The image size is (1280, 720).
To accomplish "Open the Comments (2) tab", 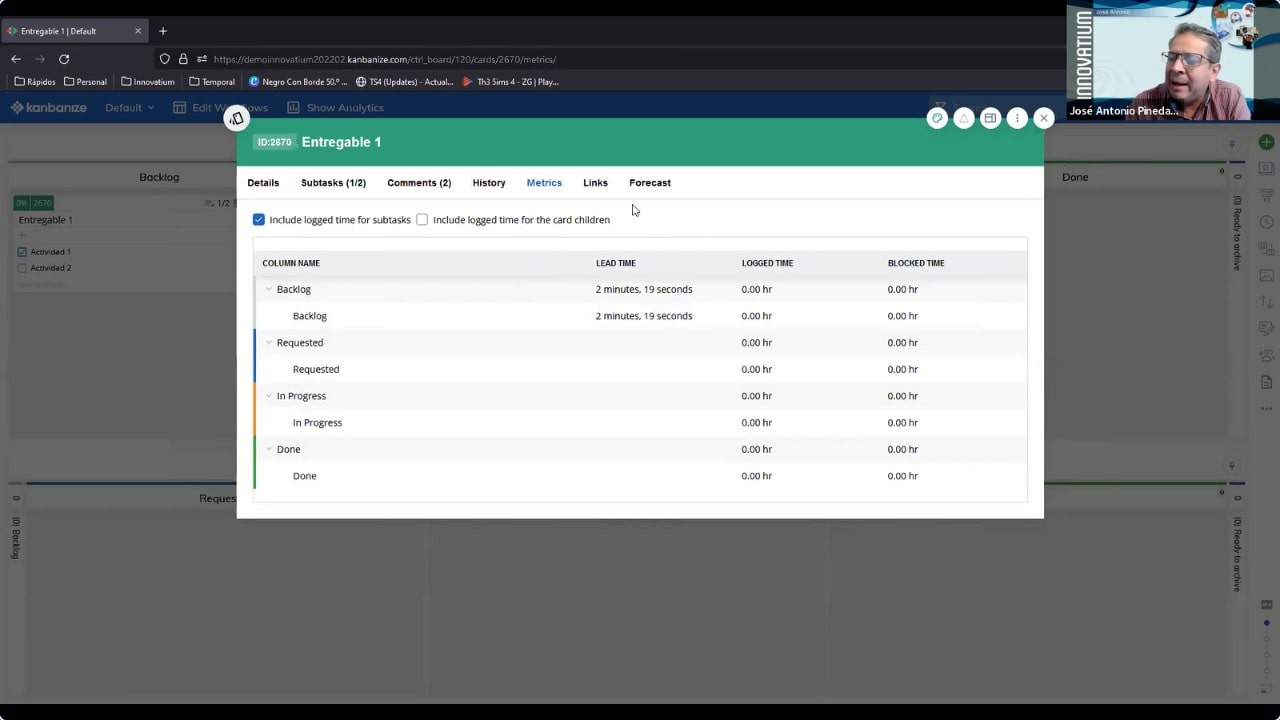I will coord(418,183).
